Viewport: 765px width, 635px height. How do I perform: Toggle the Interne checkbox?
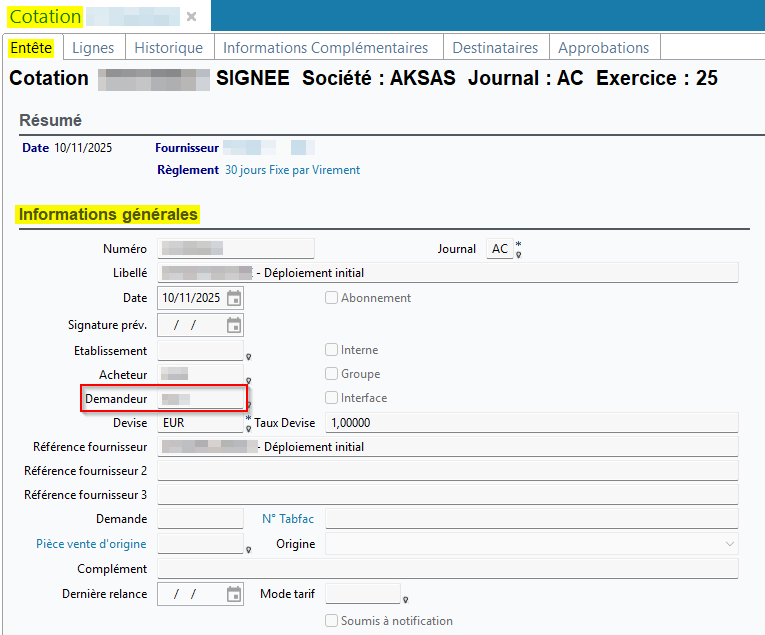pos(331,350)
